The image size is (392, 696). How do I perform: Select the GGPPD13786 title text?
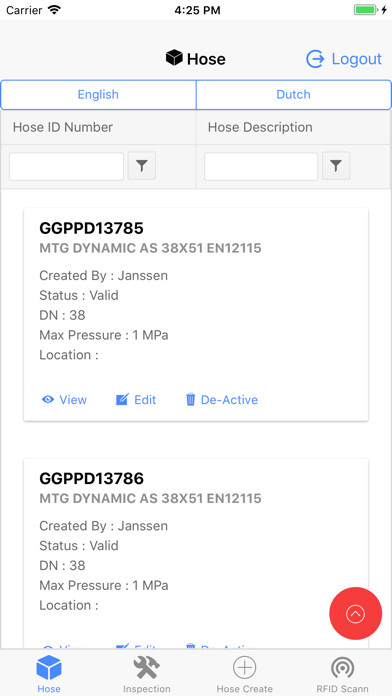click(x=91, y=478)
